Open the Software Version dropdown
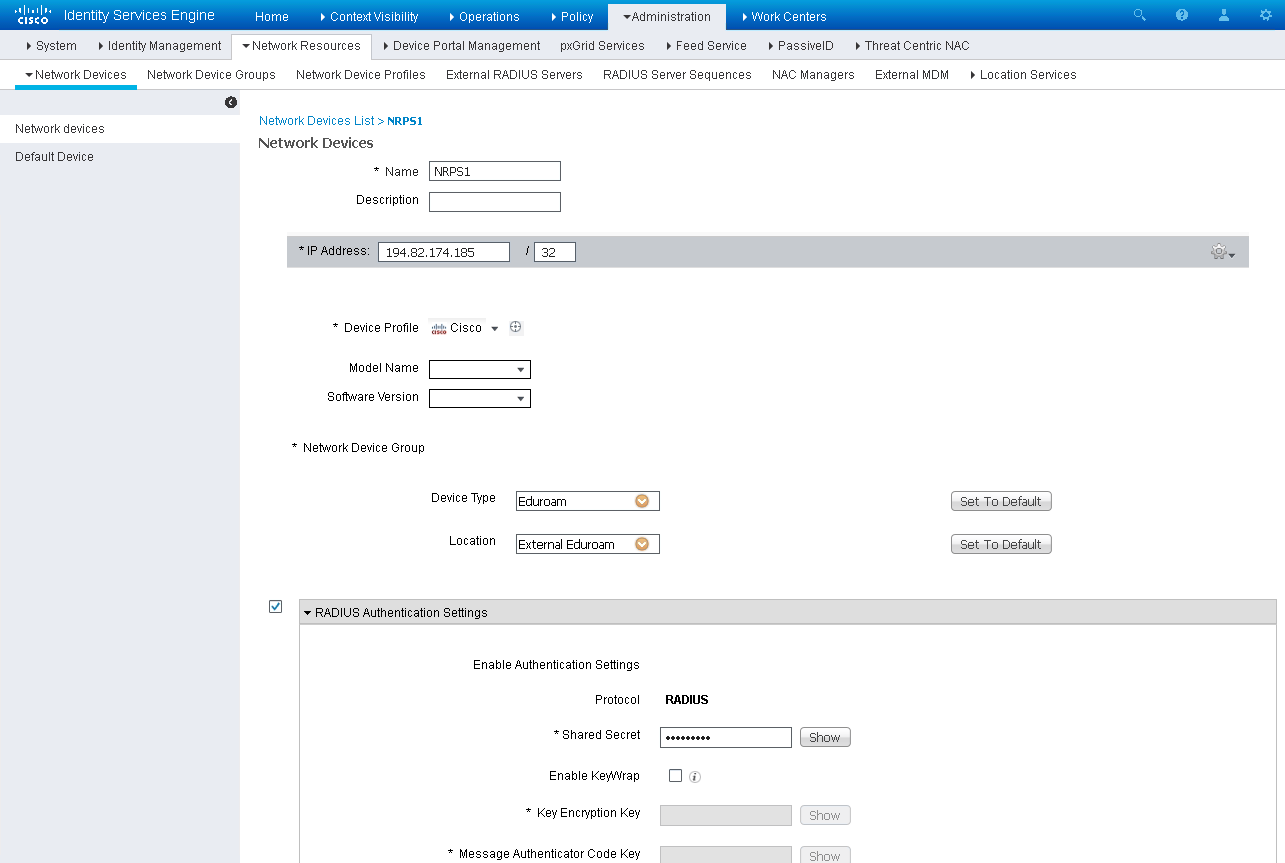 (x=480, y=398)
